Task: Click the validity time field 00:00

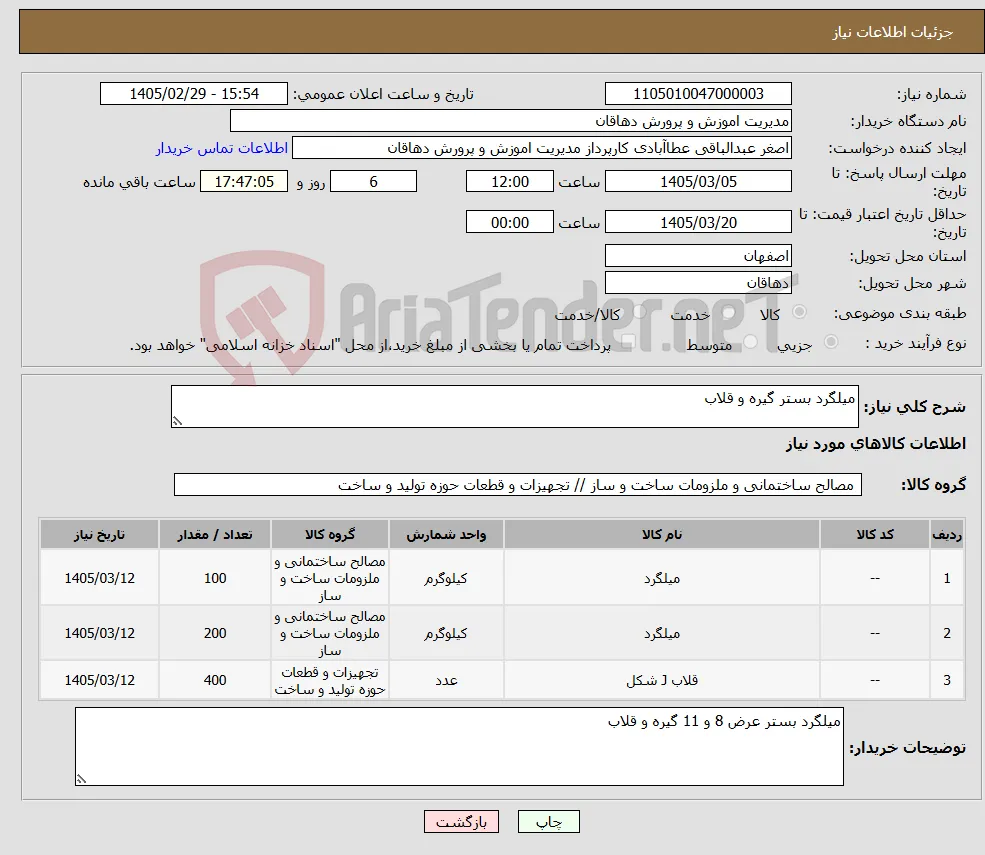Action: [509, 222]
